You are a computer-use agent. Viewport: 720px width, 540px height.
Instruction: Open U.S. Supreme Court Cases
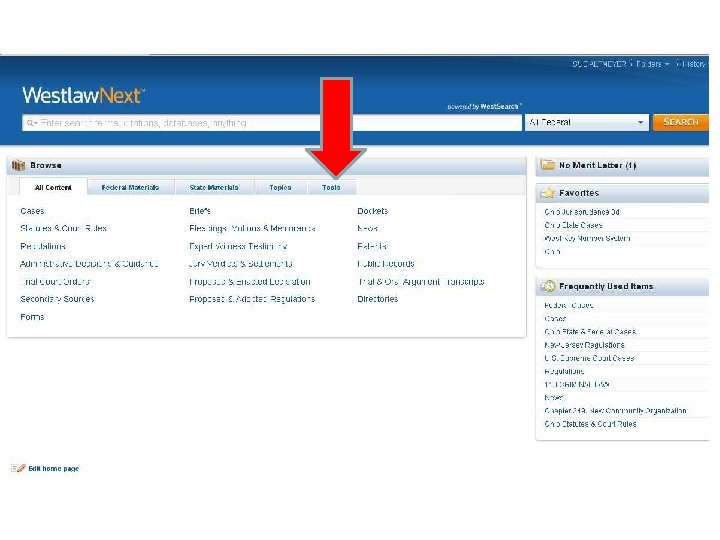click(x=589, y=358)
